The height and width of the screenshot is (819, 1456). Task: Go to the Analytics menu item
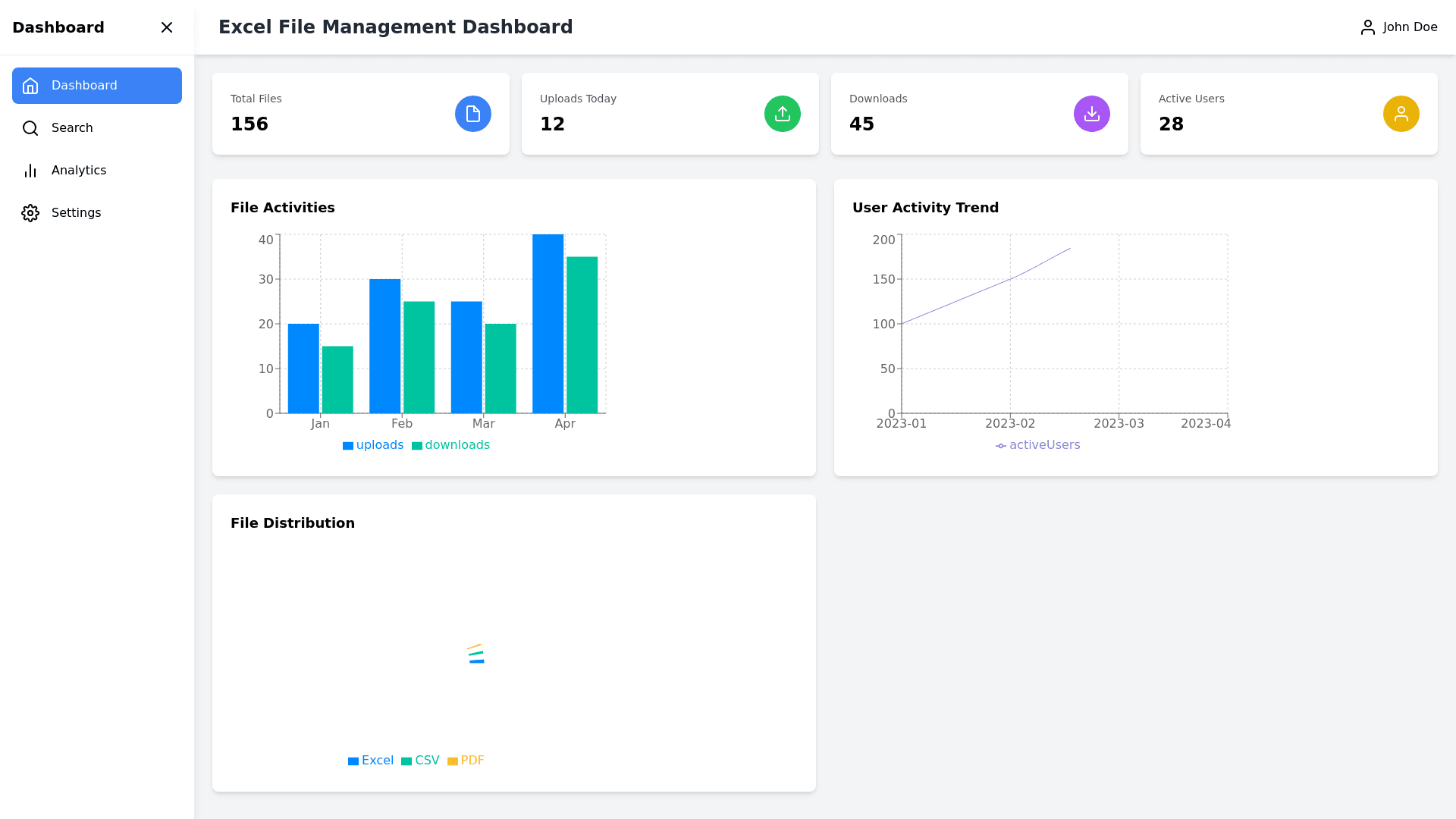tap(79, 171)
